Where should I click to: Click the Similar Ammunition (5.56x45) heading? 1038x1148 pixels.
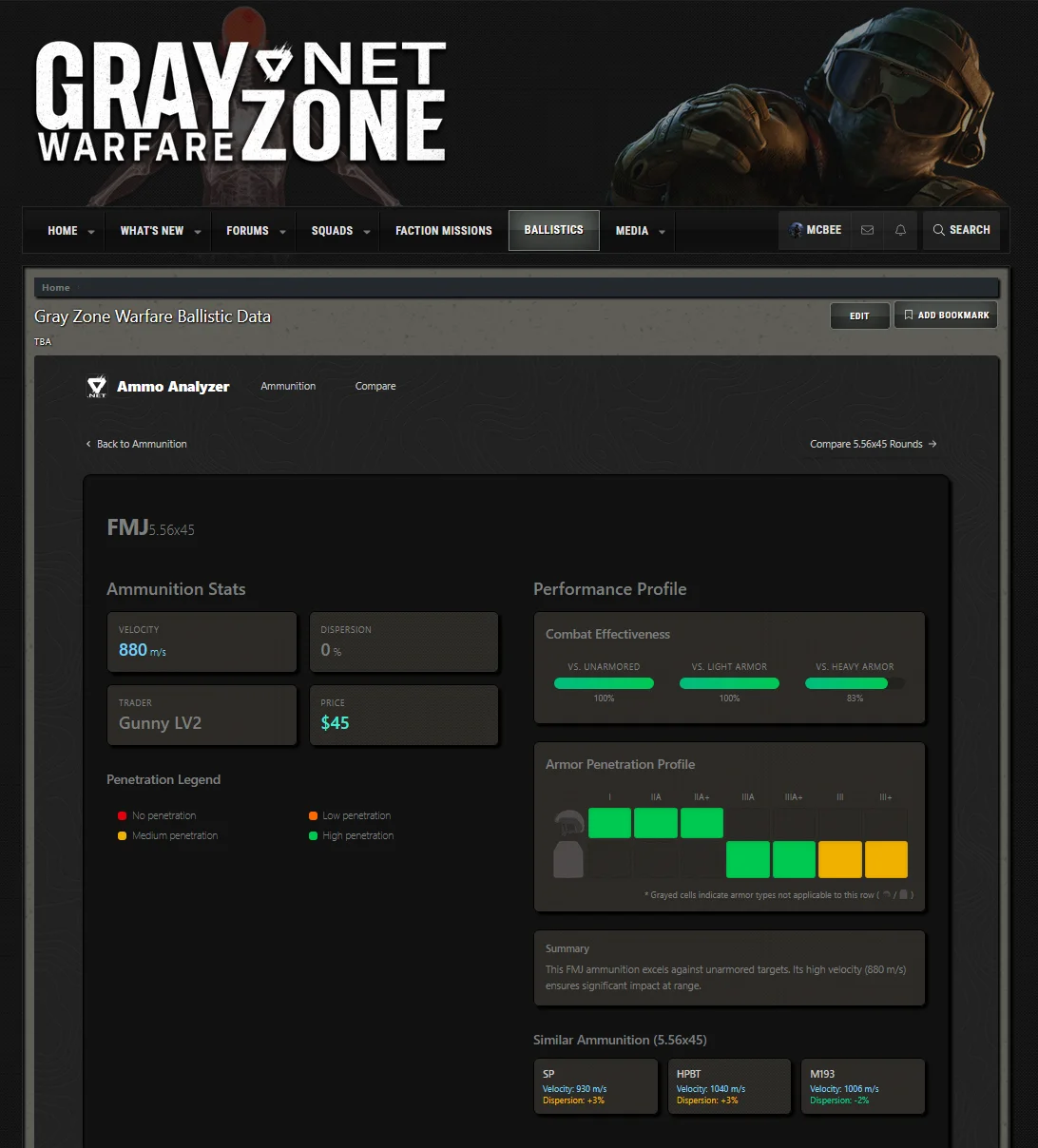(620, 1040)
